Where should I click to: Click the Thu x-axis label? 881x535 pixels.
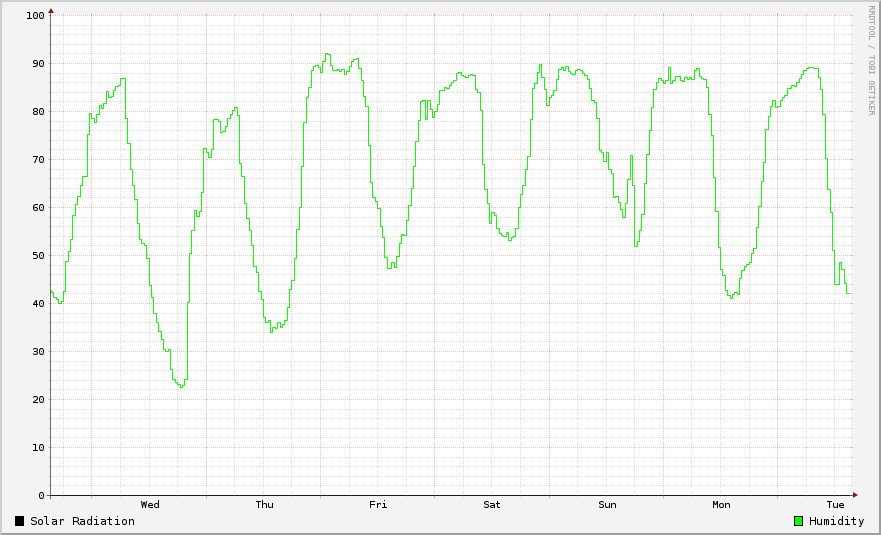[x=265, y=505]
